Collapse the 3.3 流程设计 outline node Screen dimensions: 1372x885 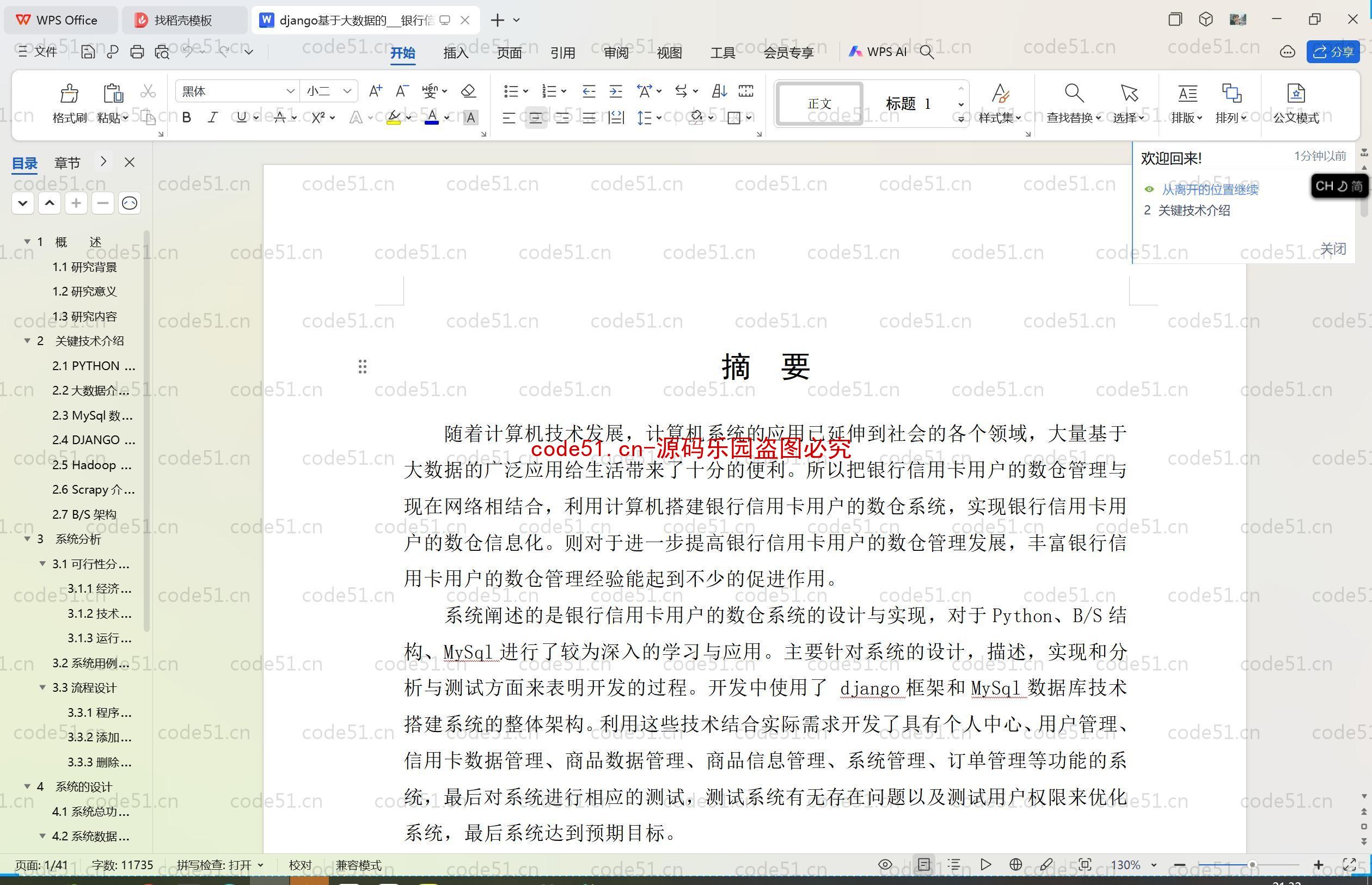pos(42,687)
